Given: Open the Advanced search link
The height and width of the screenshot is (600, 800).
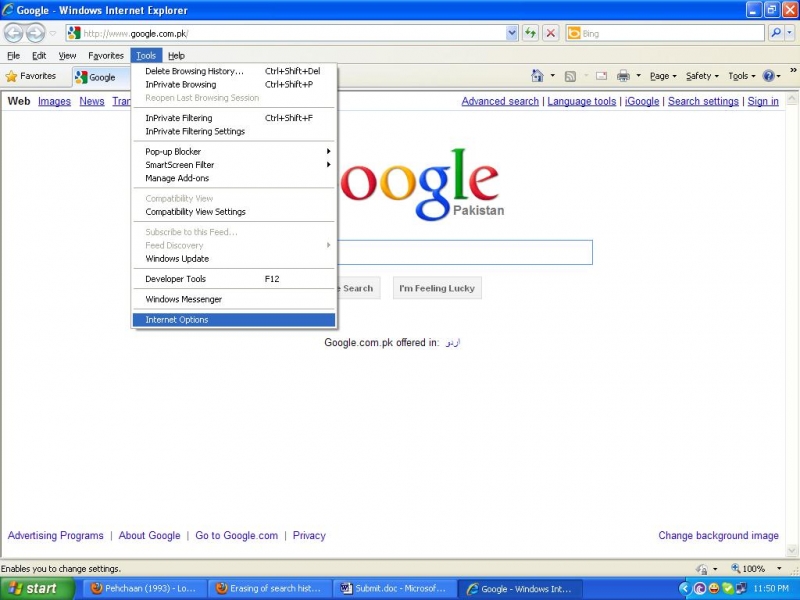Looking at the screenshot, I should 499,101.
